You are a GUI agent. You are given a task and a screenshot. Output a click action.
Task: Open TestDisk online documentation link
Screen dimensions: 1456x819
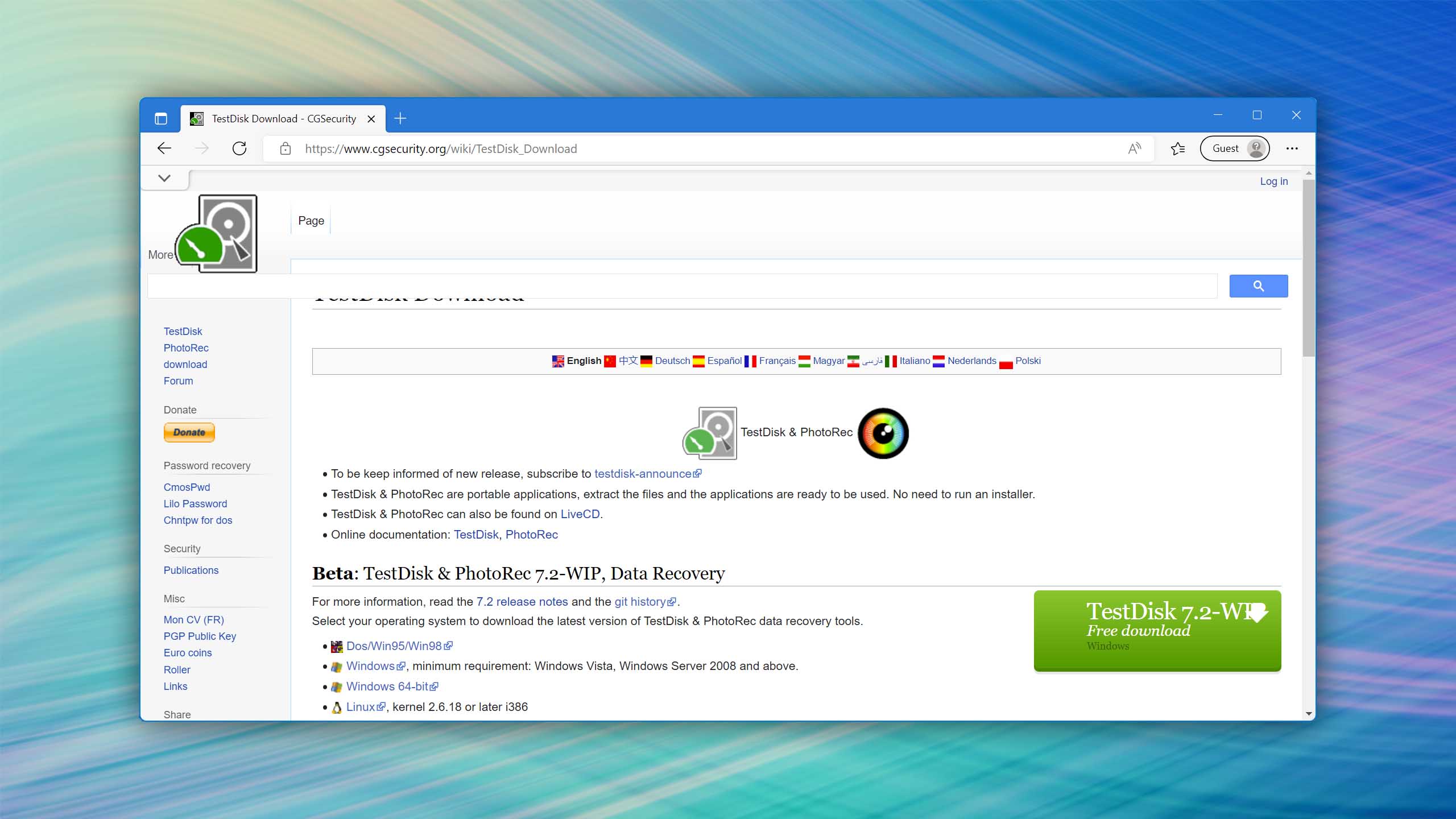(475, 535)
